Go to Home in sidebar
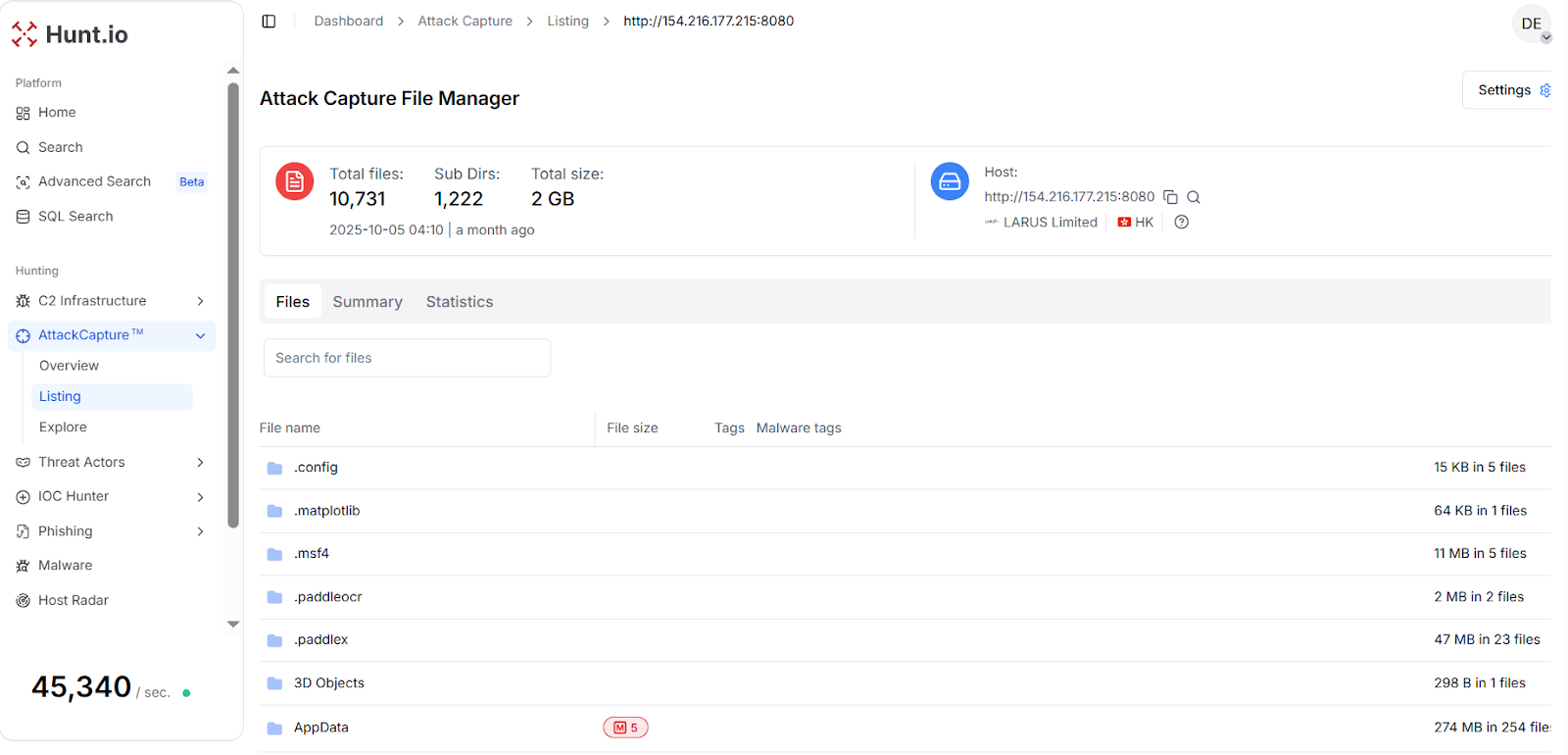 57,113
